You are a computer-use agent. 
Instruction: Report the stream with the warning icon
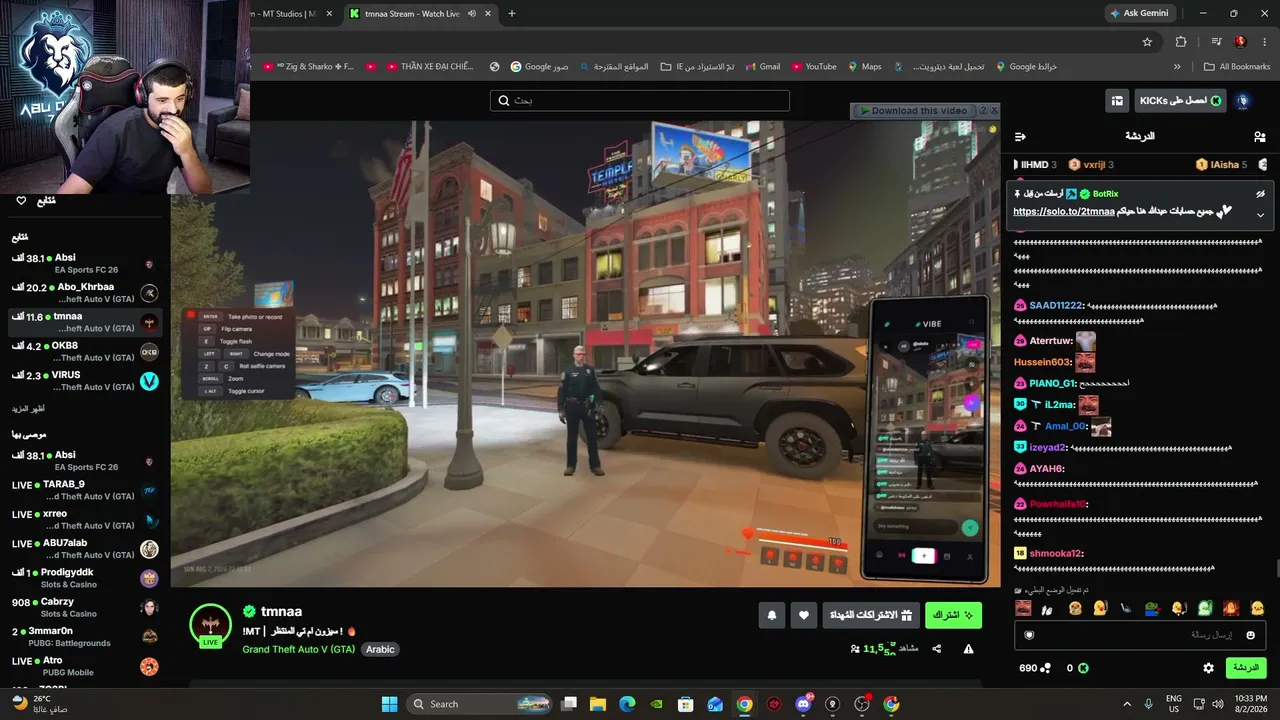(x=968, y=649)
